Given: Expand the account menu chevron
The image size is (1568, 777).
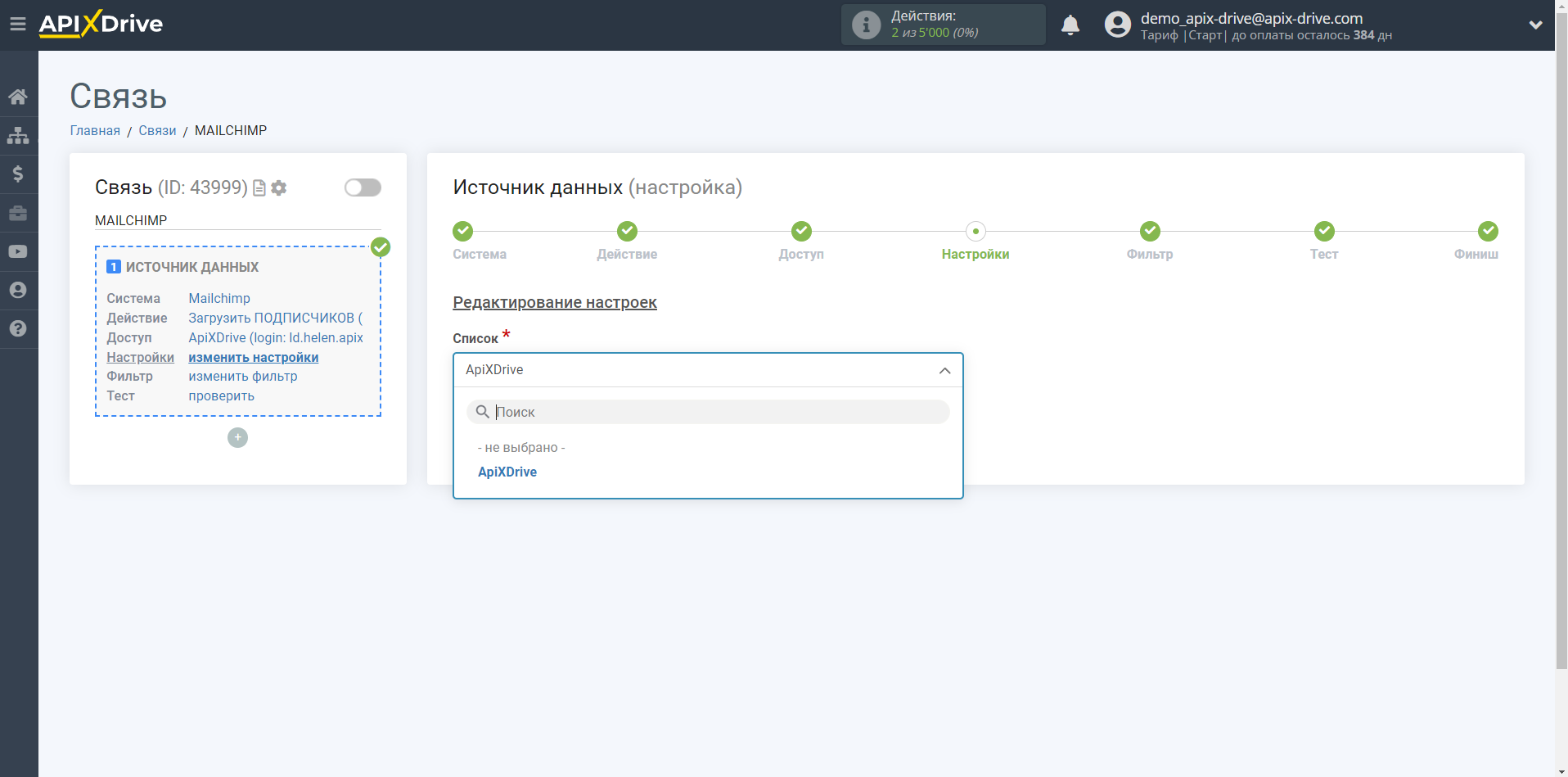Looking at the screenshot, I should click(1536, 25).
